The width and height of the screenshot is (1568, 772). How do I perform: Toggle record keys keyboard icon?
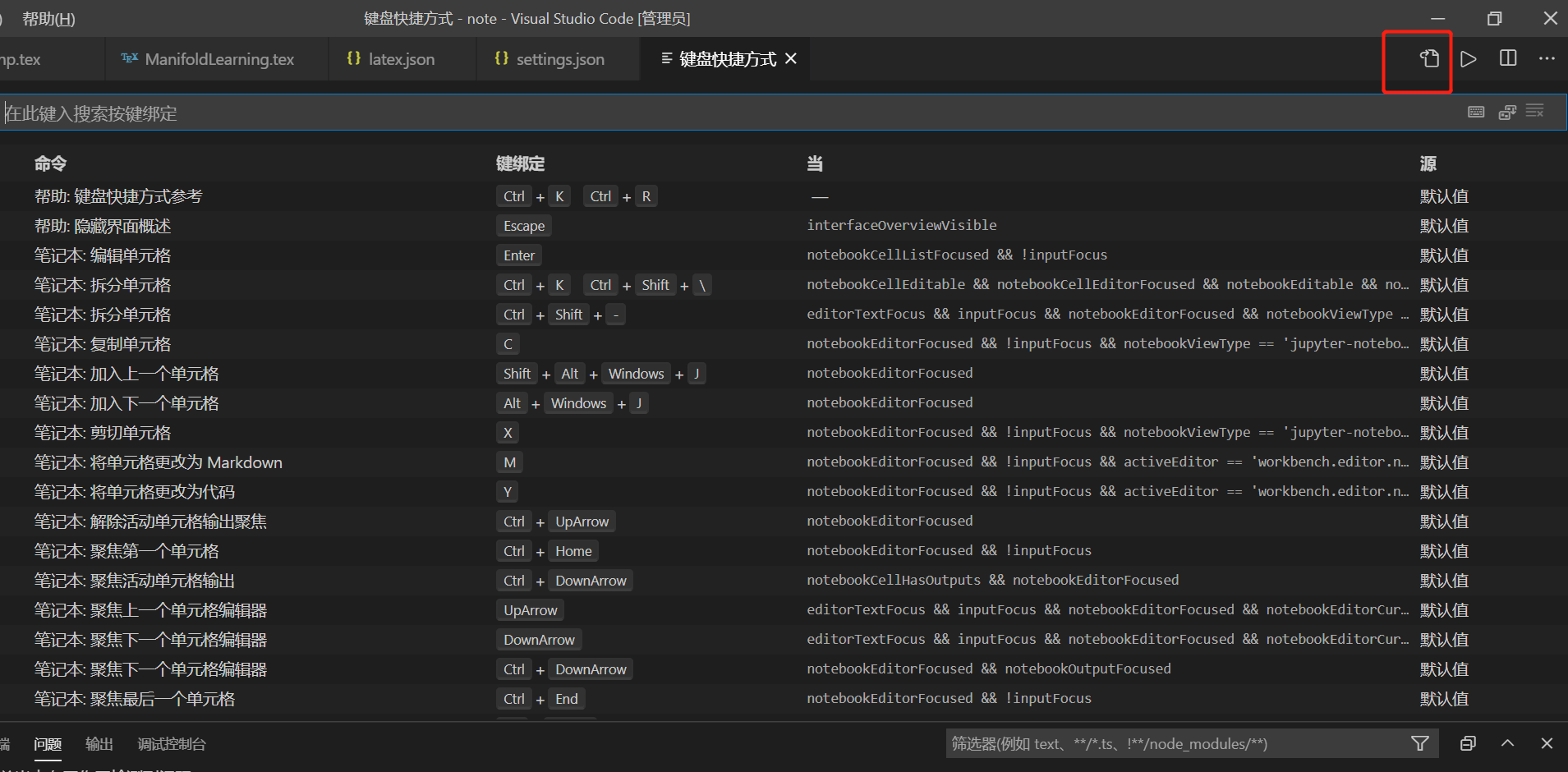[x=1476, y=112]
